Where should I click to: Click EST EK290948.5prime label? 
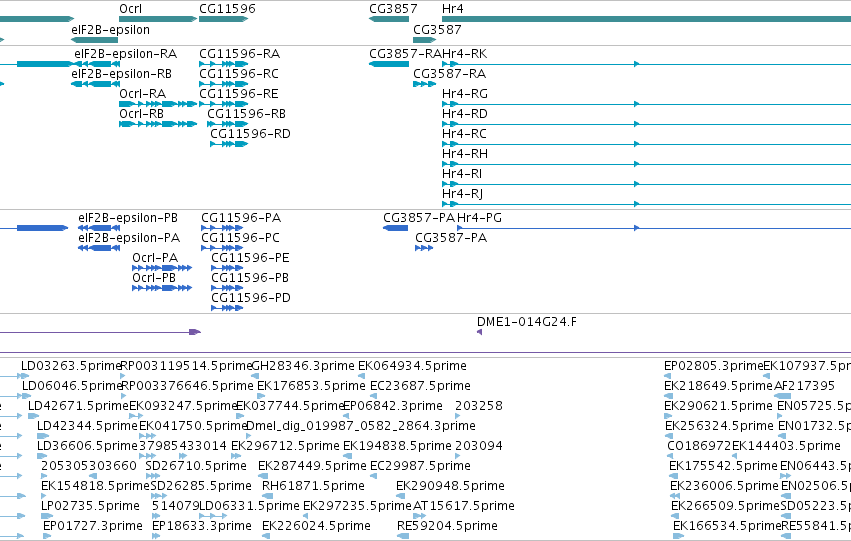[450, 487]
